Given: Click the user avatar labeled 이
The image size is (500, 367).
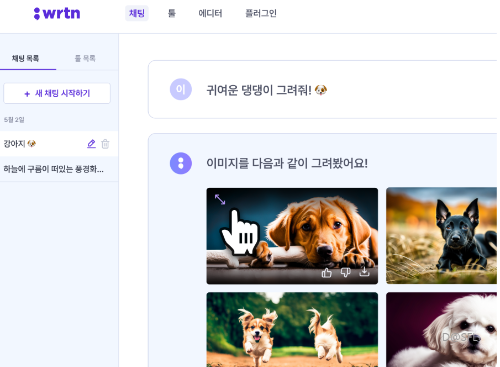Looking at the screenshot, I should pyautogui.click(x=181, y=89).
